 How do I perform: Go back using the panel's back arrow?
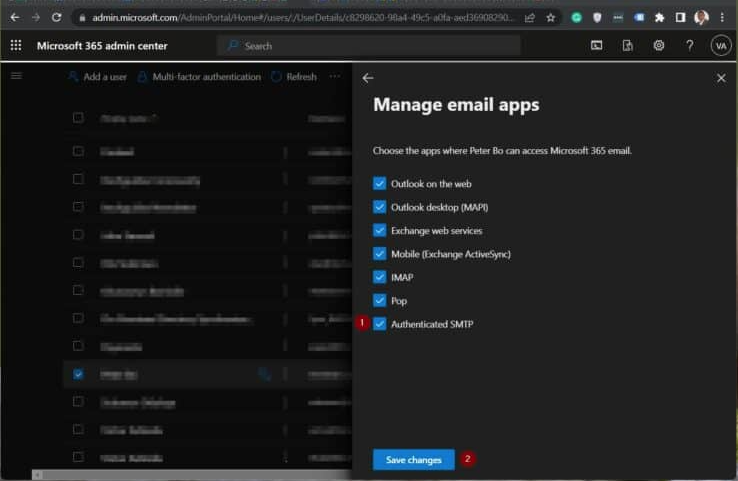coord(368,78)
